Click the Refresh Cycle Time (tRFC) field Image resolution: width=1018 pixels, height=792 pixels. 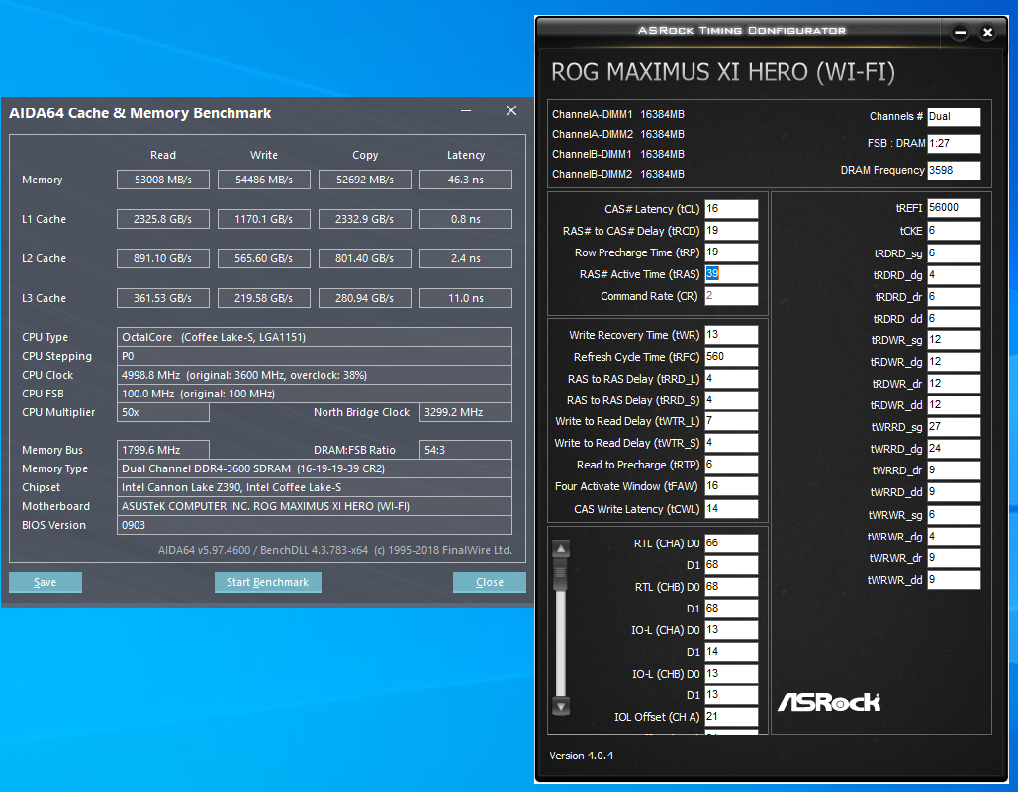coord(731,356)
